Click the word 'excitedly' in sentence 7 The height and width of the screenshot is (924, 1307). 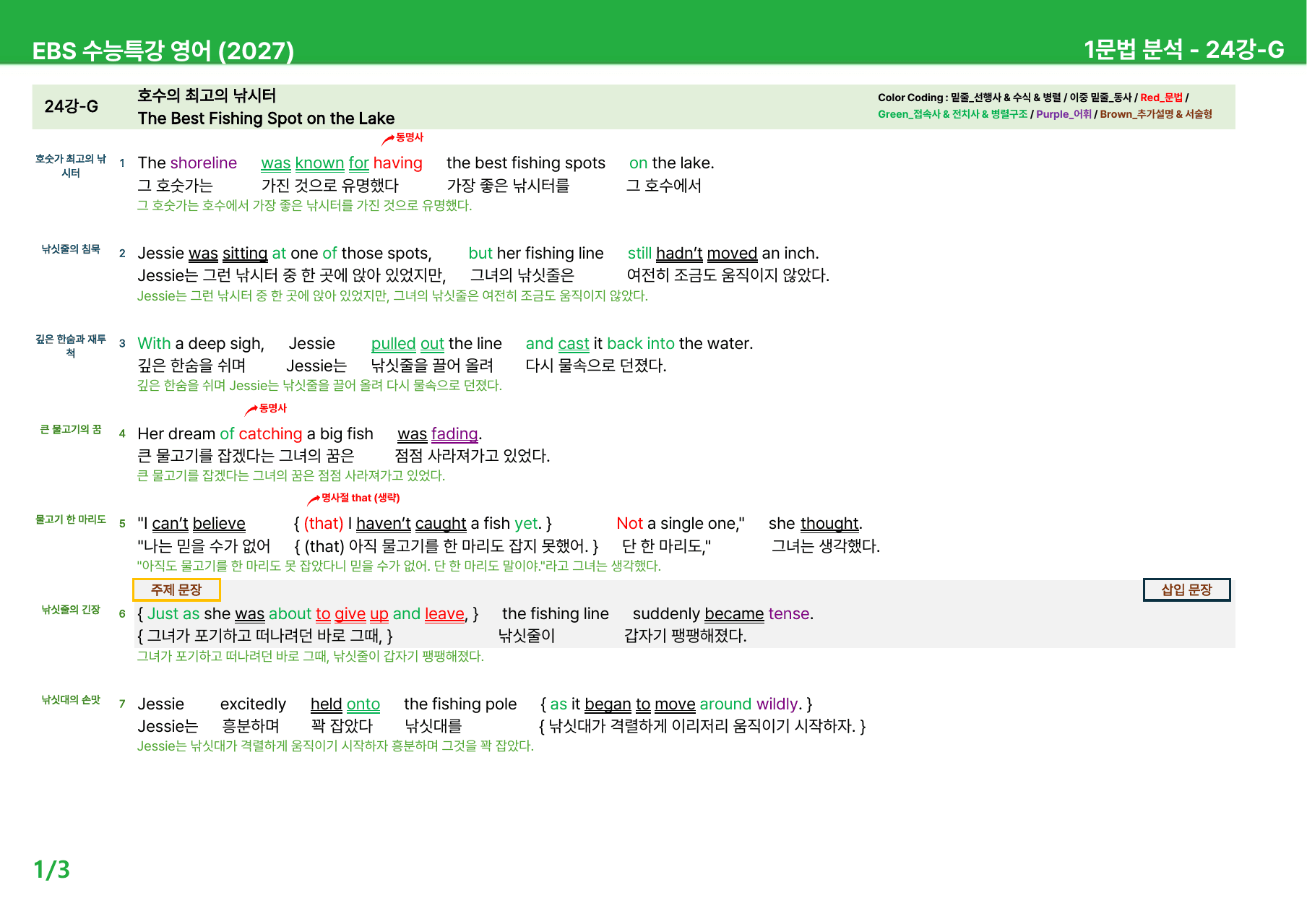click(x=253, y=704)
